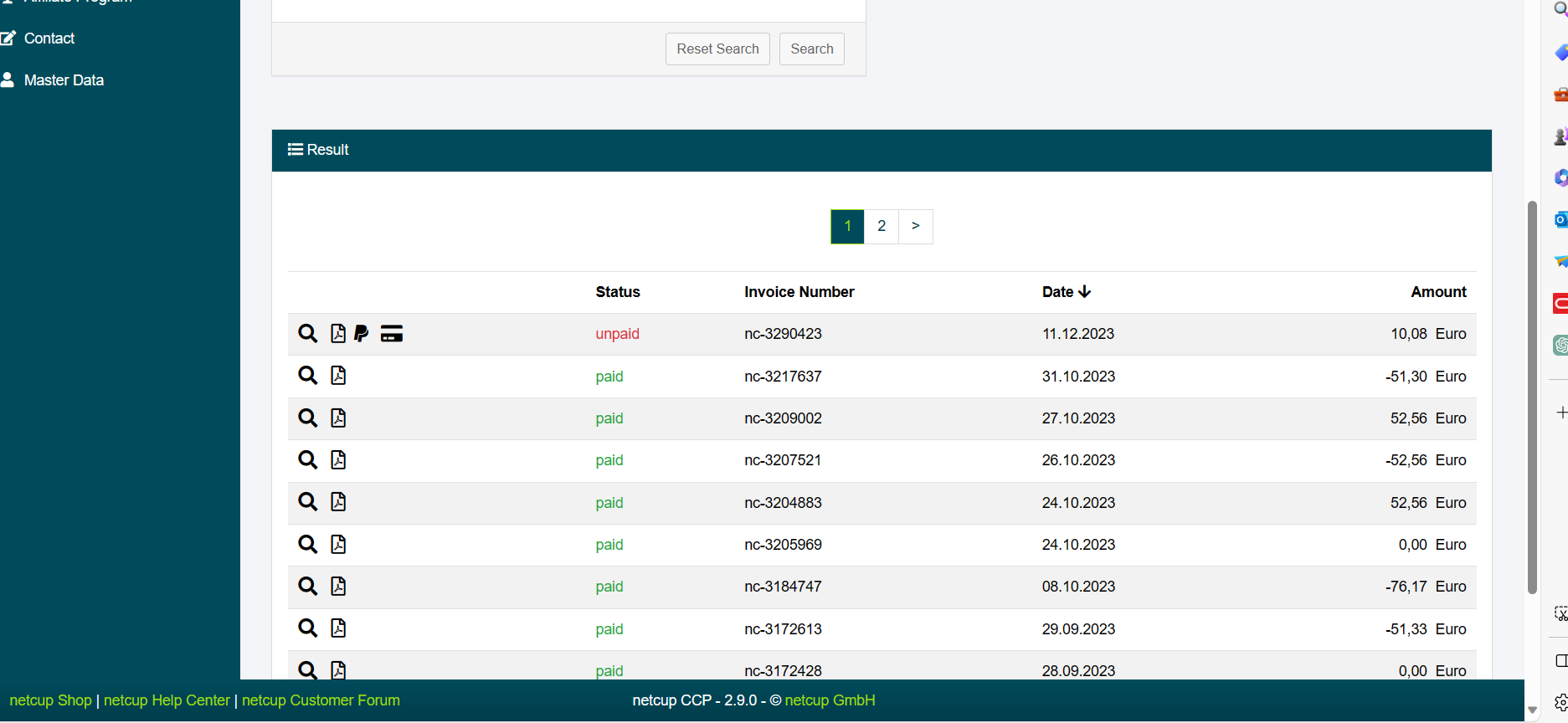Viewport: 1568px width, 723px height.
Task: Download PDF of invoice nc-3172428
Action: (338, 669)
